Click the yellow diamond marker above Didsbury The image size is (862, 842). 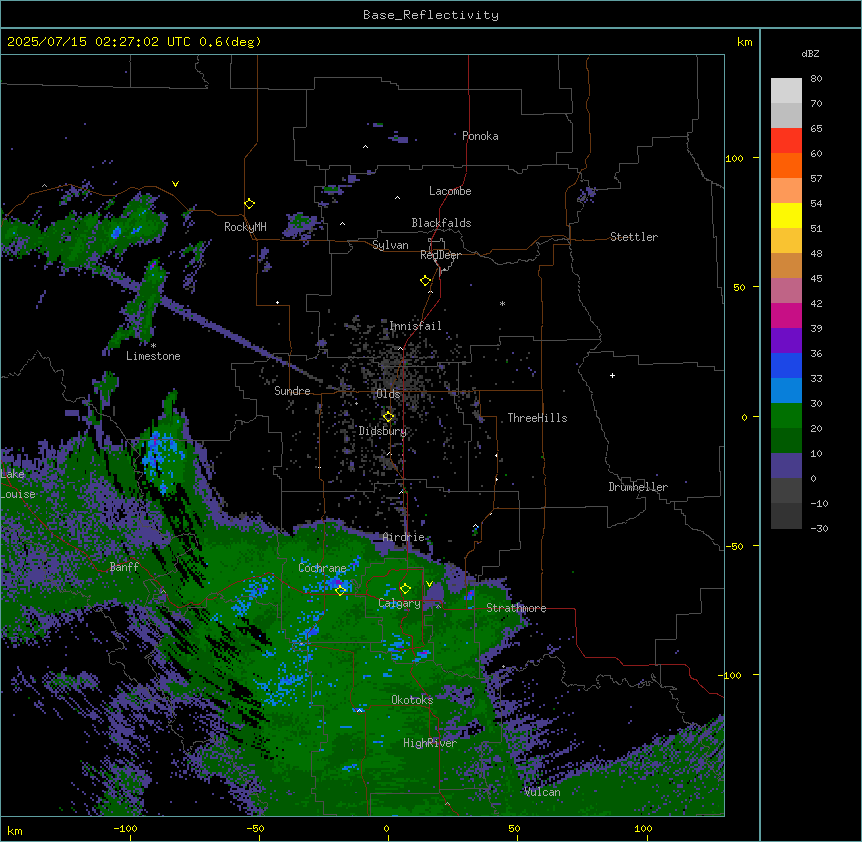click(x=389, y=417)
